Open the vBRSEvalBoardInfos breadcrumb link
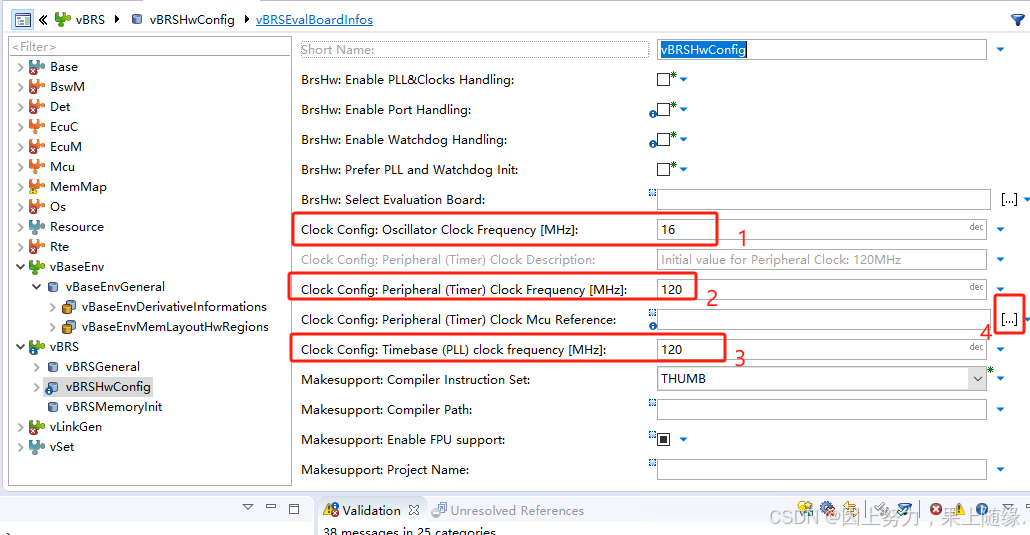The image size is (1030, 535). (x=314, y=20)
